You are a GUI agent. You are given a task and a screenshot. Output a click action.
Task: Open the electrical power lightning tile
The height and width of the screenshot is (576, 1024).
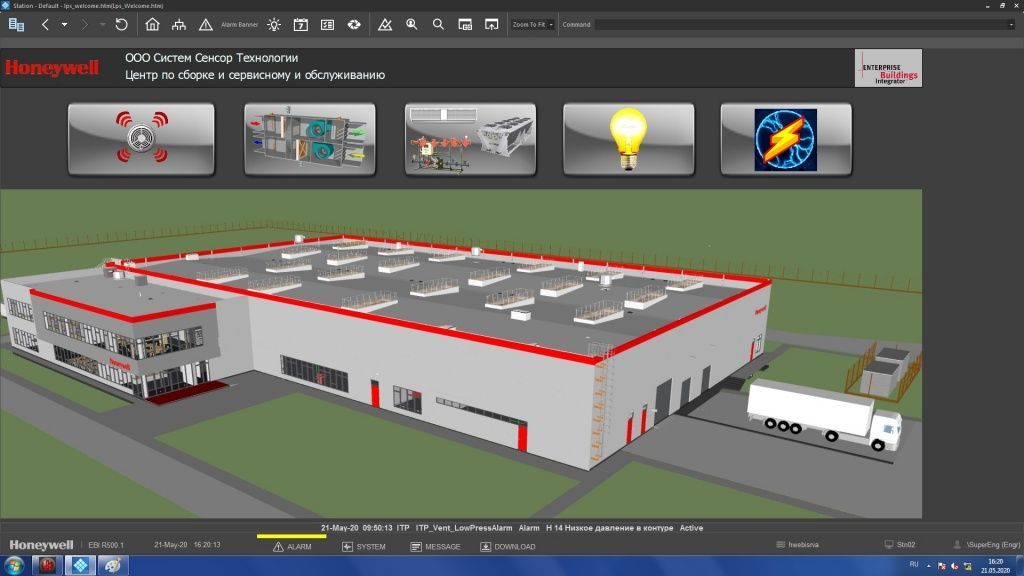tap(786, 139)
